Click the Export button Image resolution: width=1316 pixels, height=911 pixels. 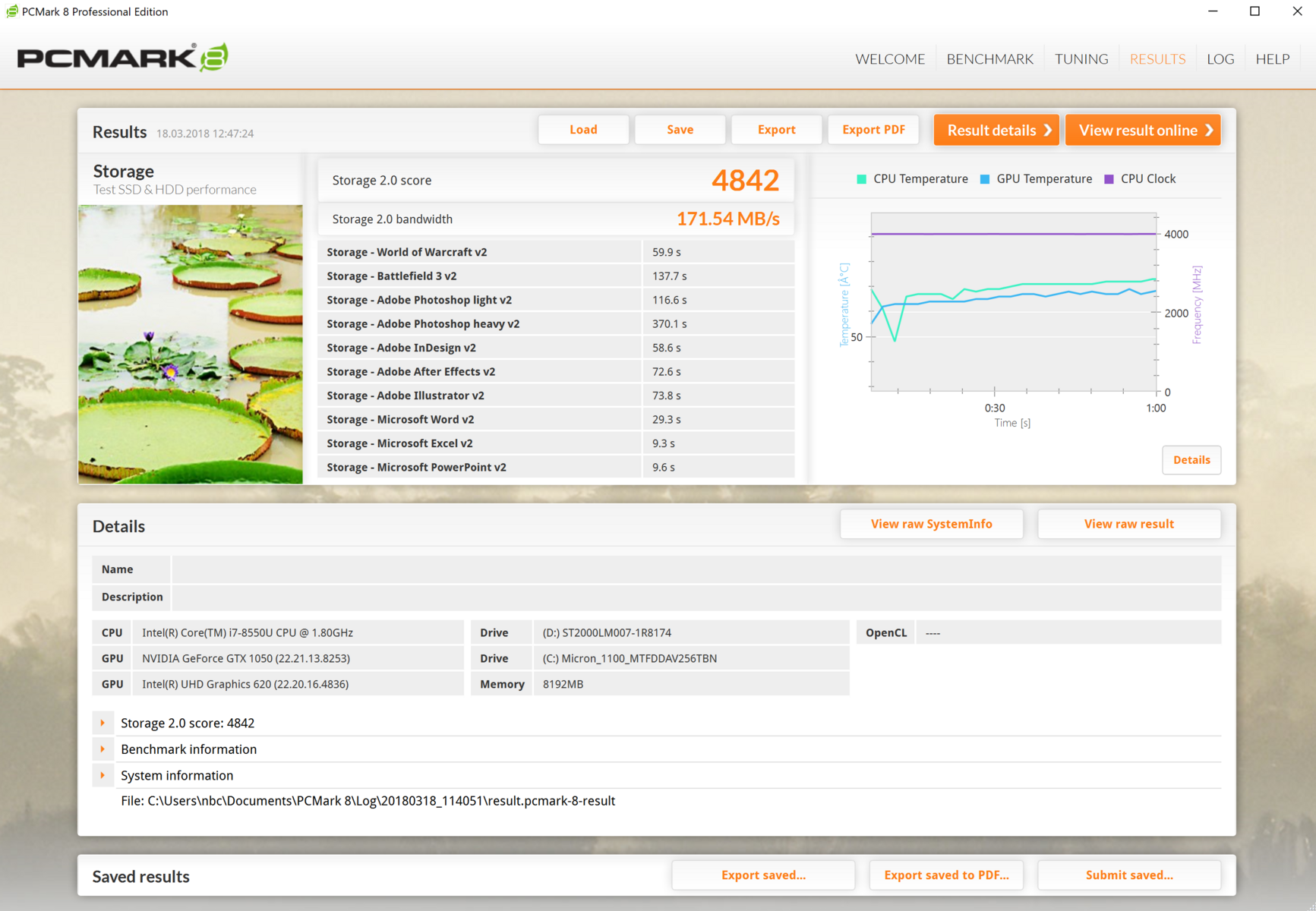coord(776,130)
